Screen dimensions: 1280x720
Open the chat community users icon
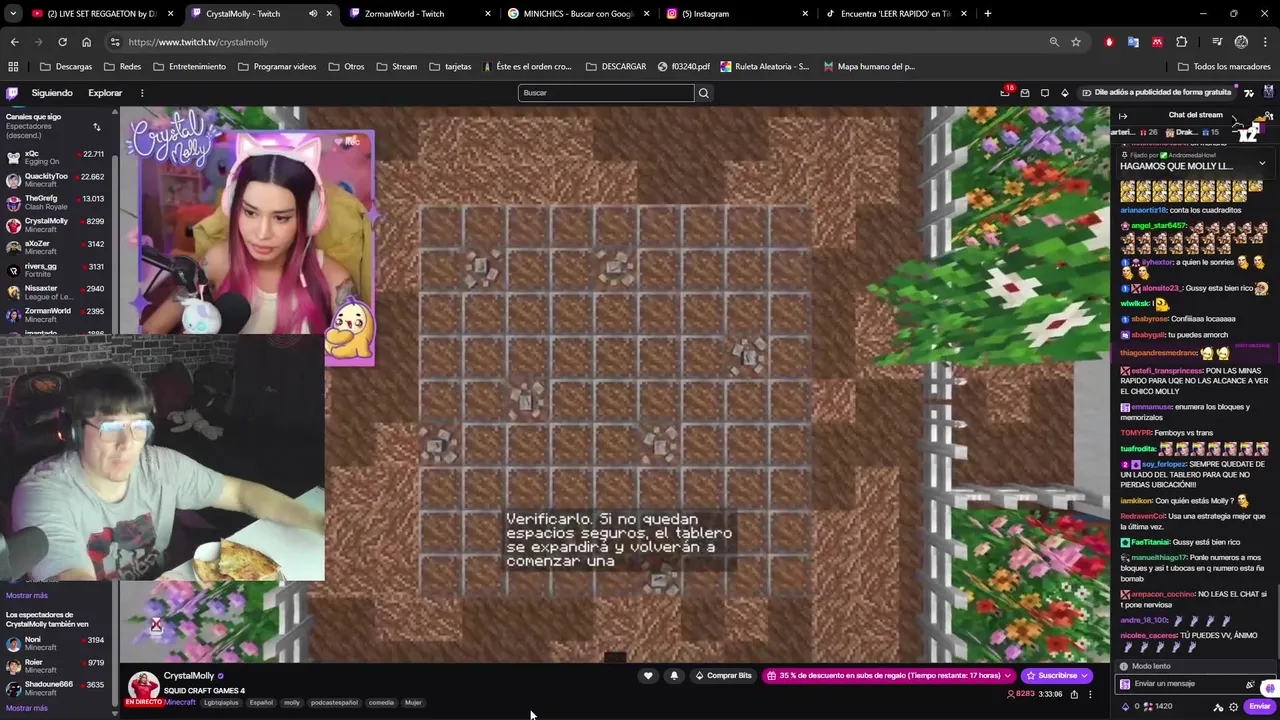pyautogui.click(x=1267, y=116)
